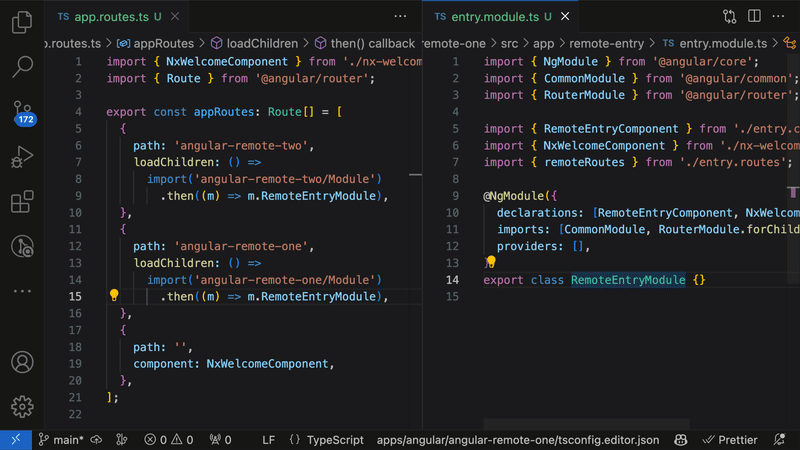Screen dimensions: 800x450
Task: Open Source Control with 172 changes badge
Action: [21, 112]
